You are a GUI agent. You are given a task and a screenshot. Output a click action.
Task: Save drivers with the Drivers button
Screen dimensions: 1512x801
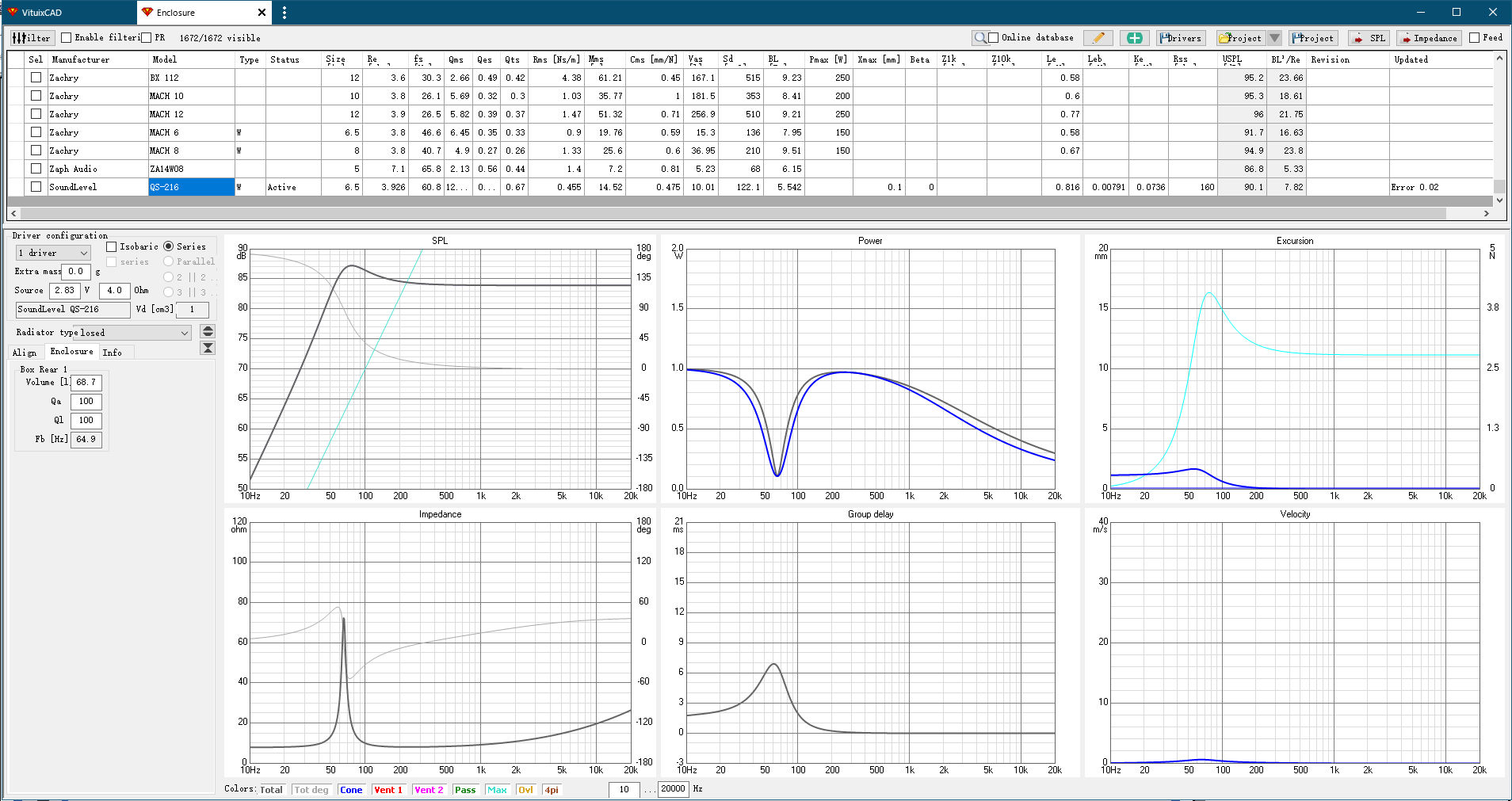pyautogui.click(x=1181, y=37)
